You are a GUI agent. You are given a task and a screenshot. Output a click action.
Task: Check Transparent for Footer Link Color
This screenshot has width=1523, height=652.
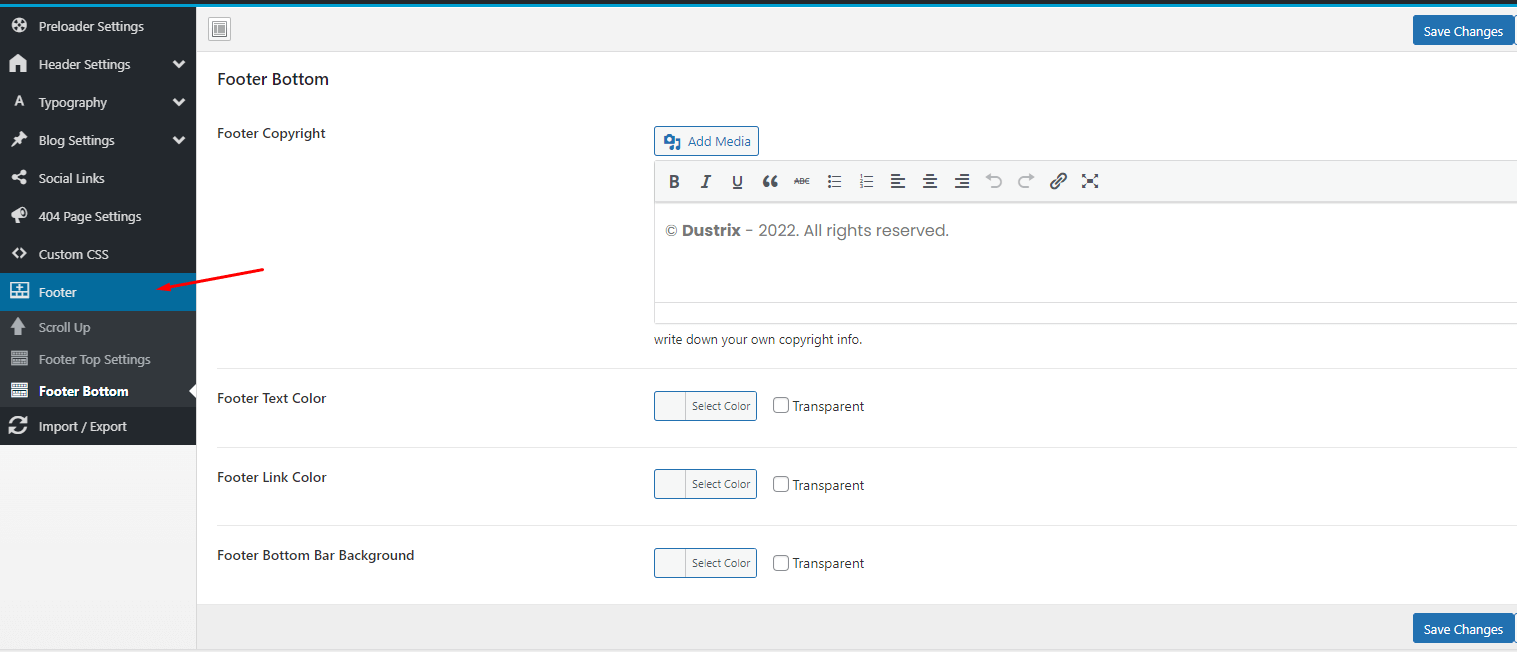click(x=781, y=484)
